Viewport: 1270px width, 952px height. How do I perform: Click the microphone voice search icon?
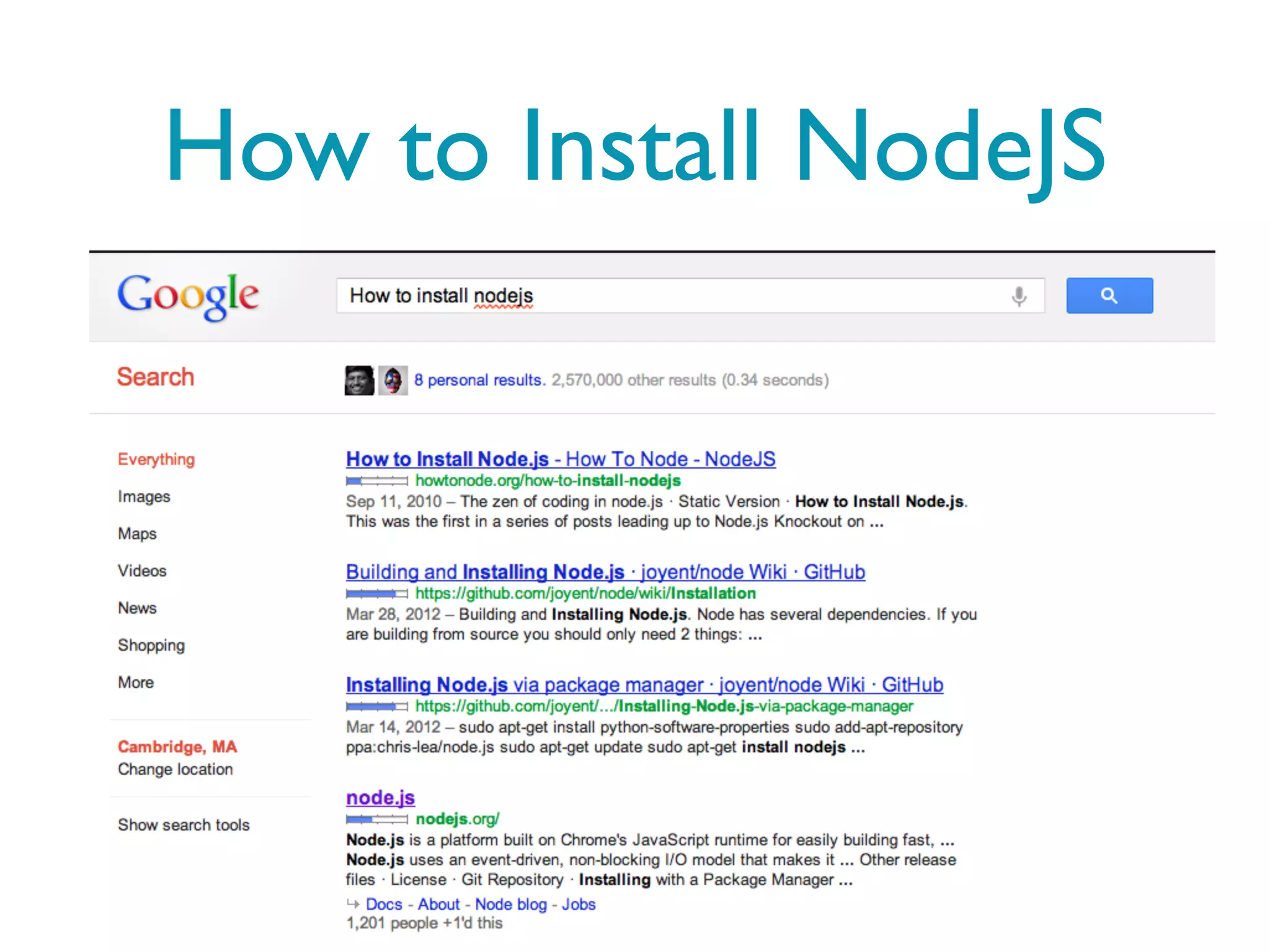click(x=1018, y=296)
